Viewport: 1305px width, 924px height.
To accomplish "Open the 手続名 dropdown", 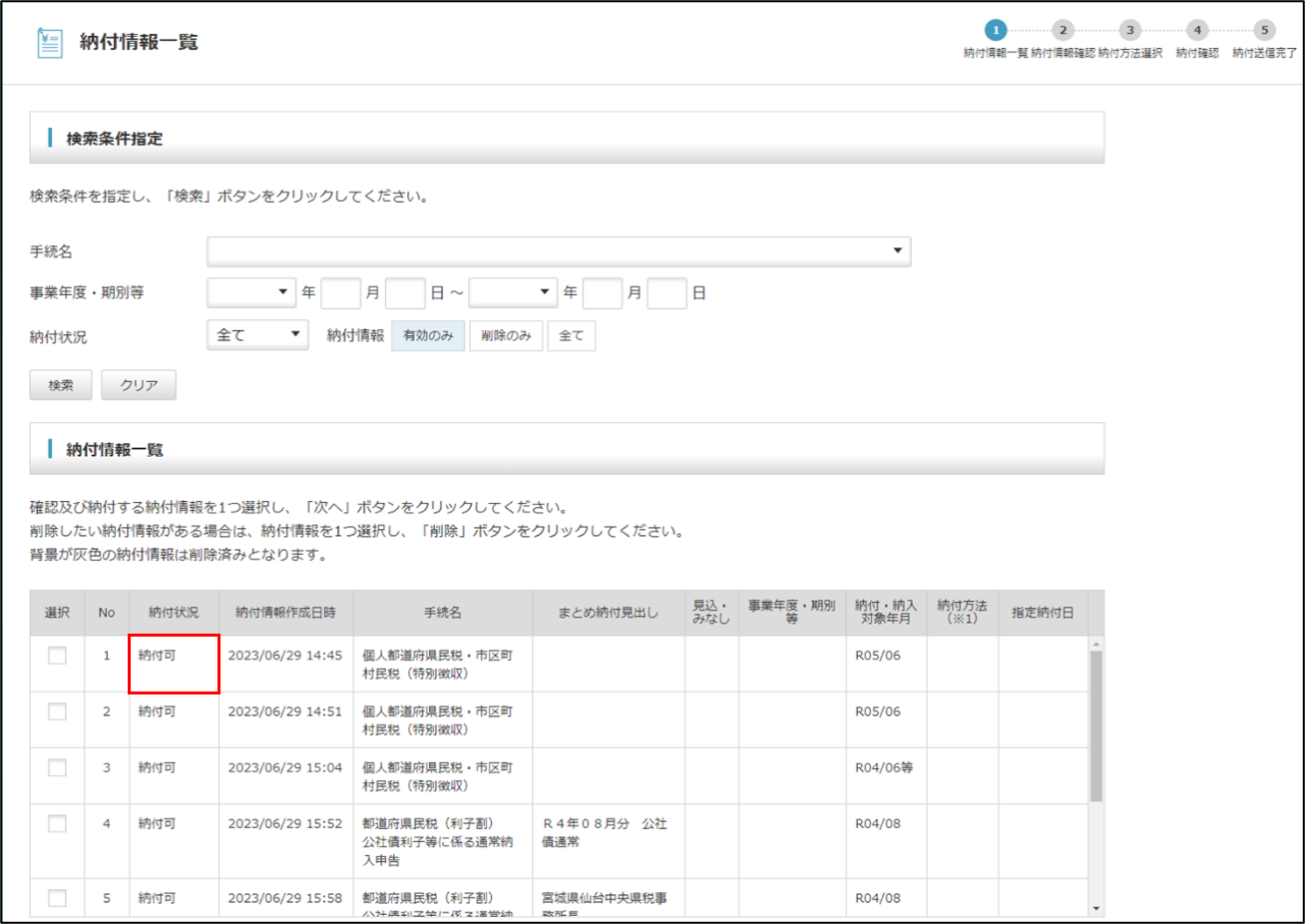I will tap(559, 251).
